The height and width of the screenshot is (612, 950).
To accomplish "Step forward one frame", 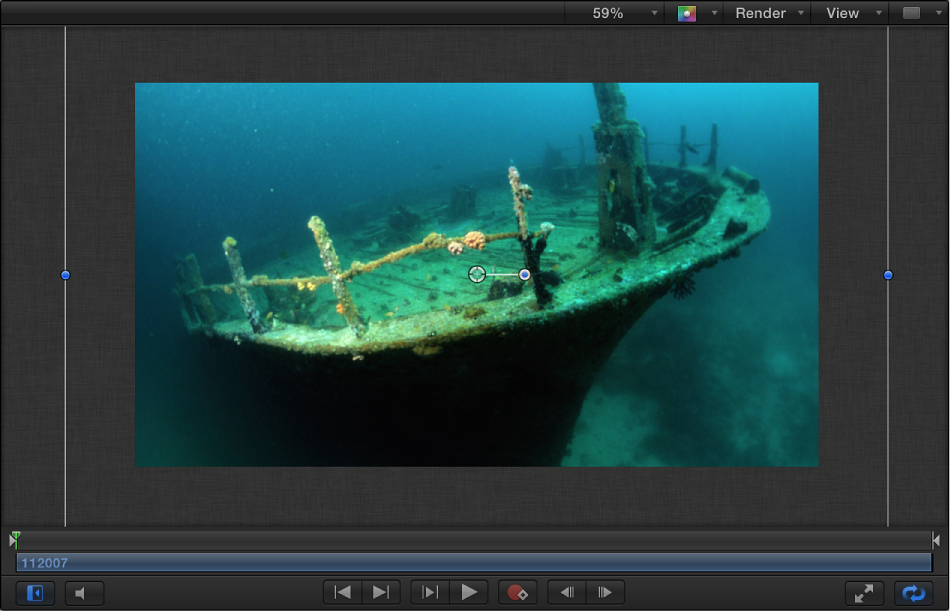I will coord(605,592).
